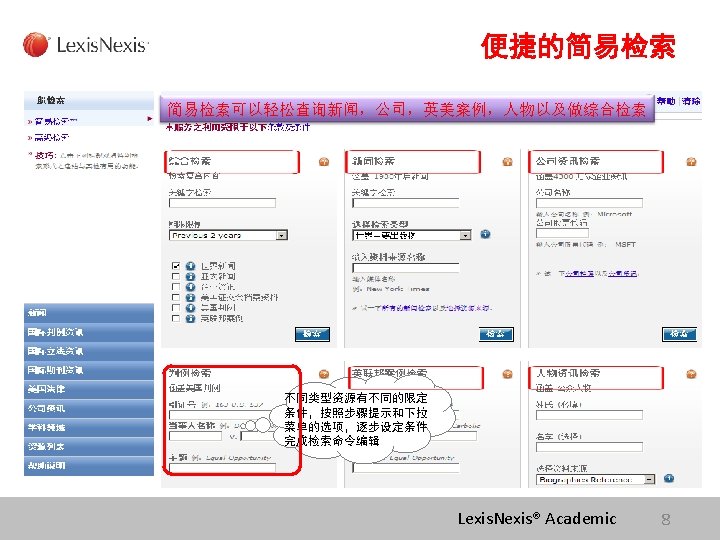This screenshot has width=720, height=540.
Task: Click company name field in 公司资讯检索
Action: 589,203
